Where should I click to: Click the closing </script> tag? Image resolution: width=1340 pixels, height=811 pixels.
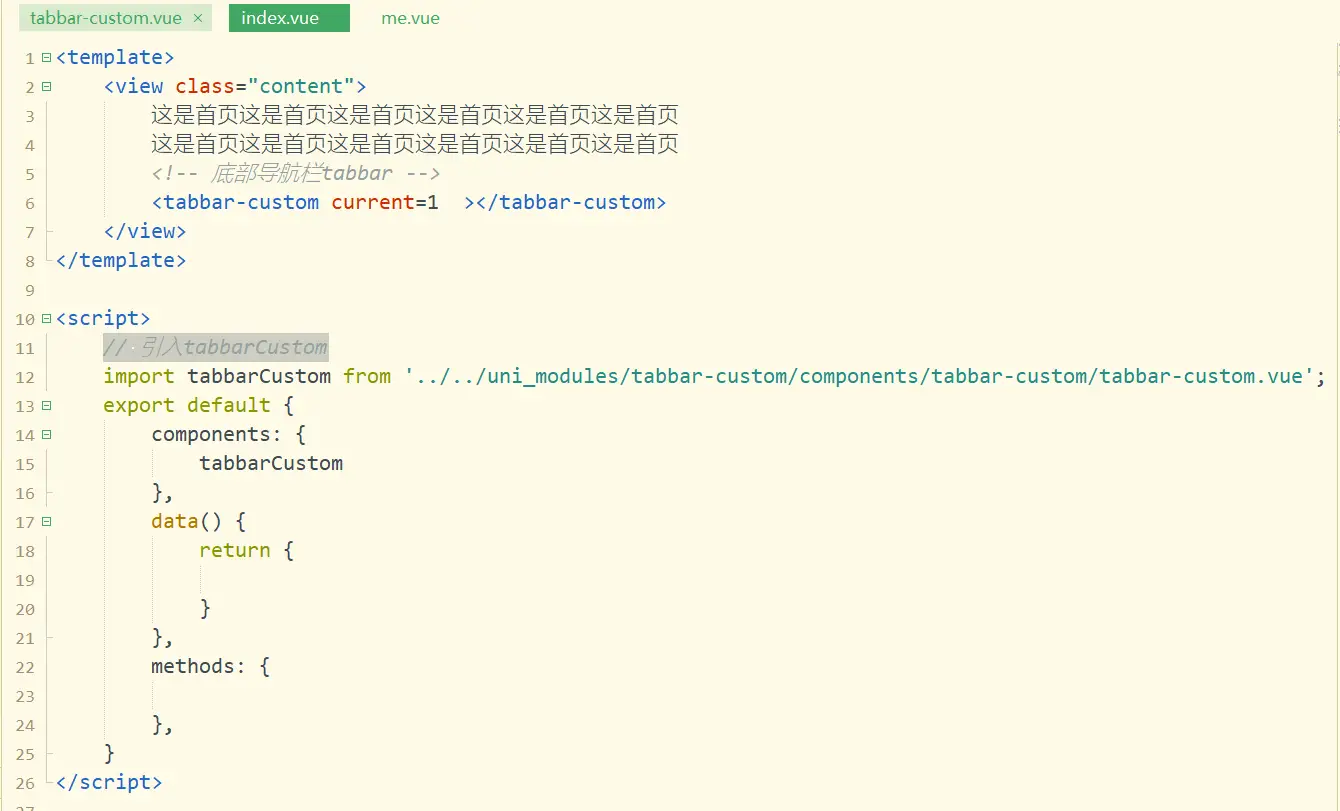tap(109, 782)
